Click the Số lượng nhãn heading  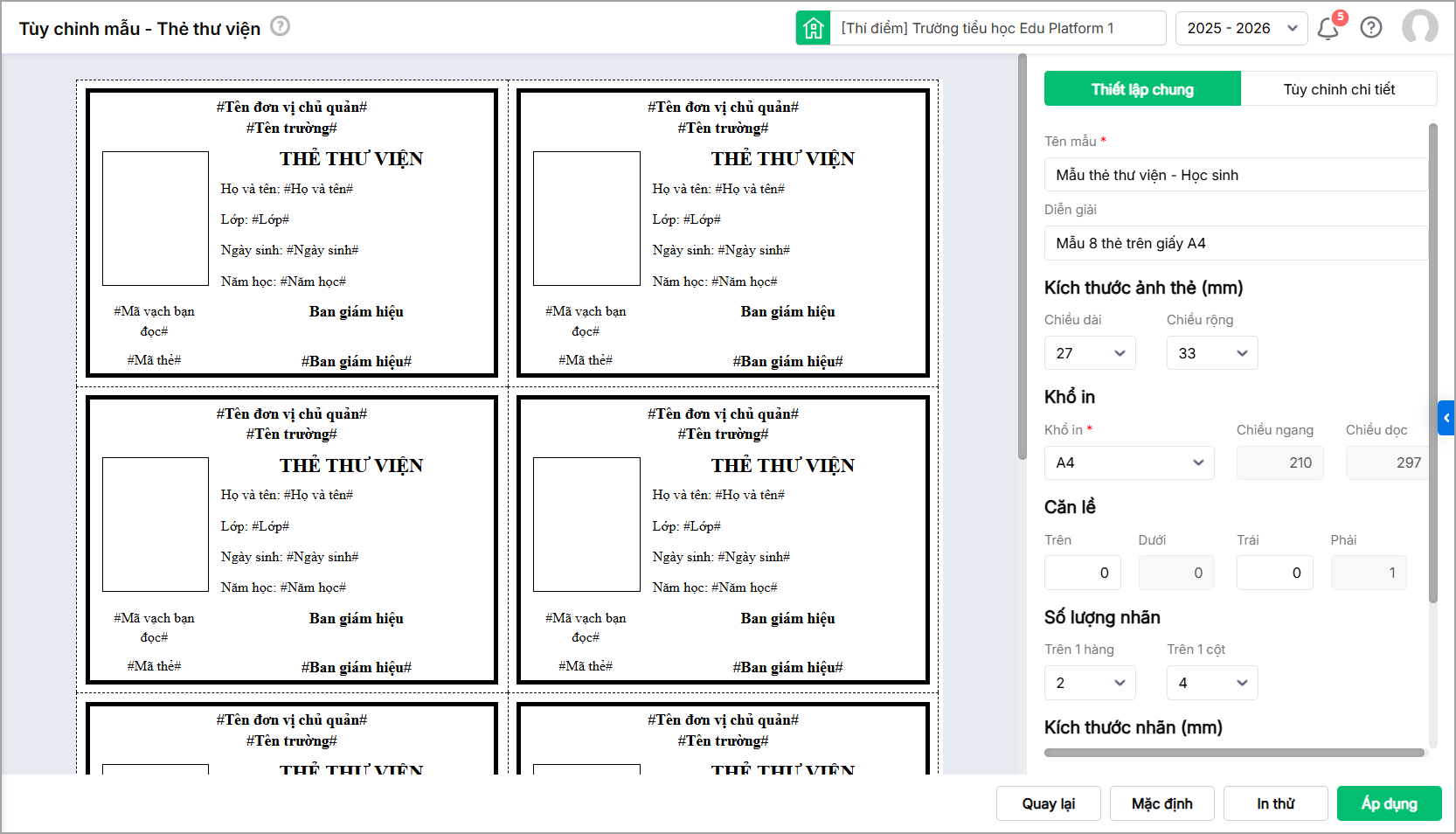tap(1102, 617)
